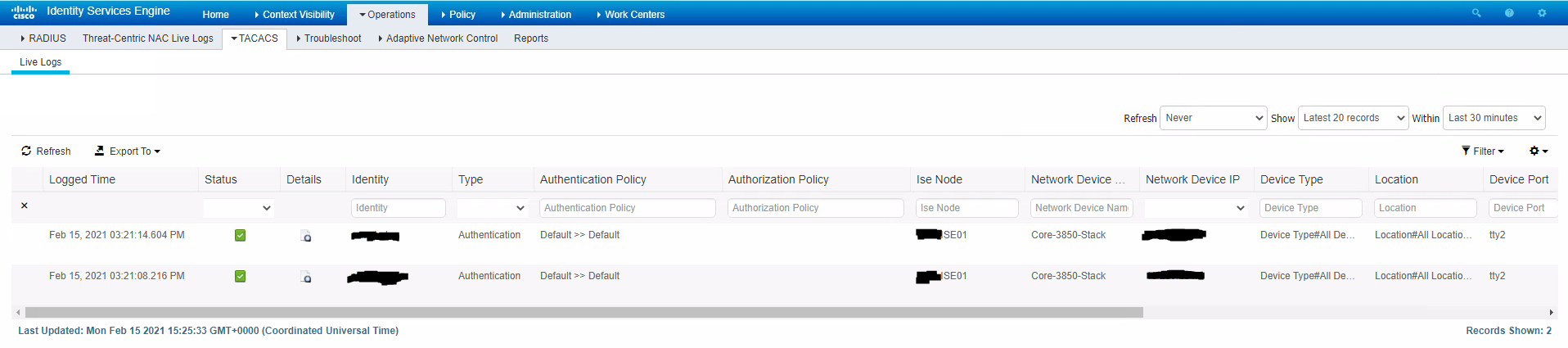Click right arrow of horizontal scrollbar

[x=1552, y=312]
